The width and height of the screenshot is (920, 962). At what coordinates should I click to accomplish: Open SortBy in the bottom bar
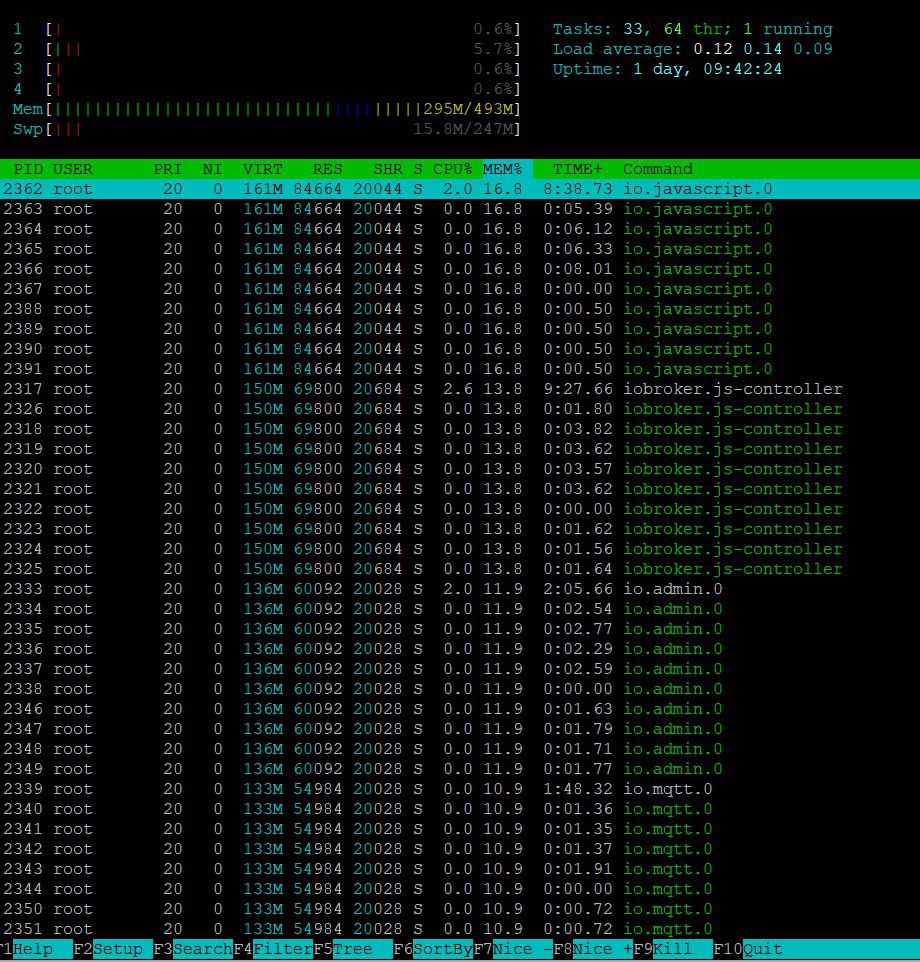click(443, 949)
